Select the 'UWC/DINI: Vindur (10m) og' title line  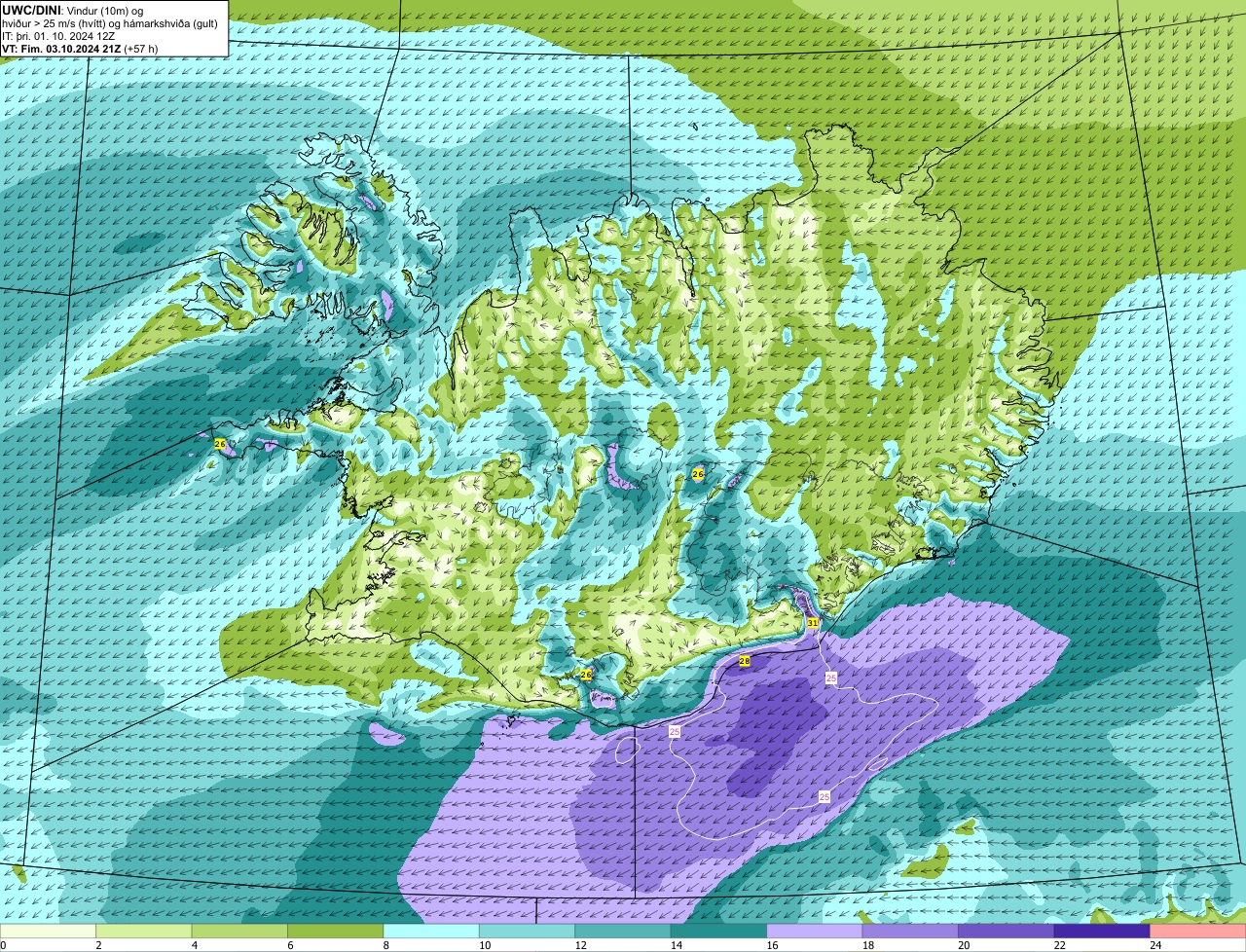[73, 10]
